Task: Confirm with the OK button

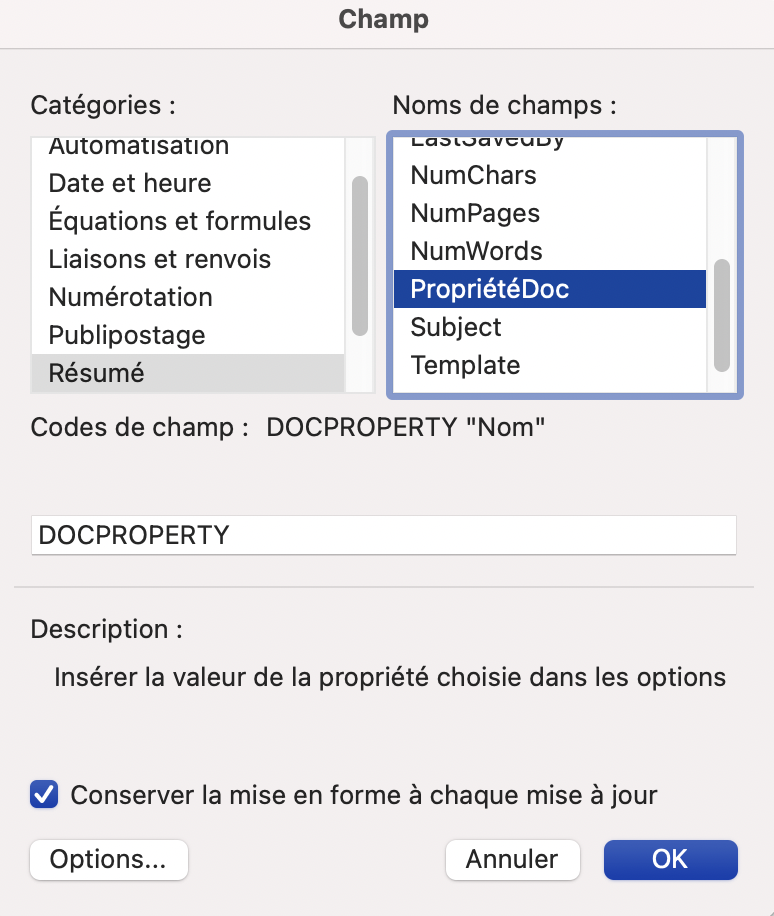Action: pos(670,859)
